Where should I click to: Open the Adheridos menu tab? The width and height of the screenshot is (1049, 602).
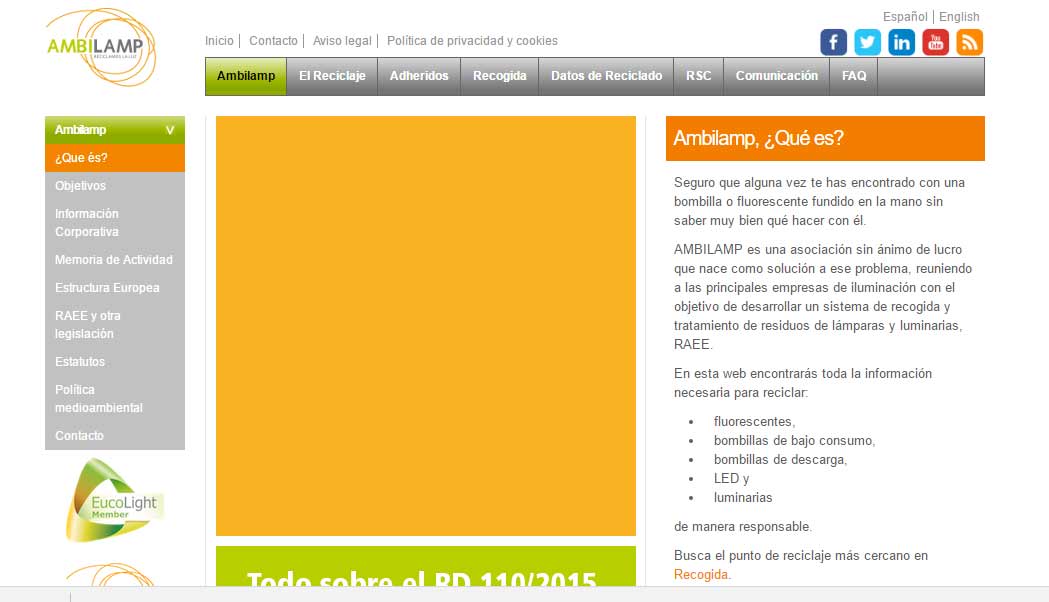[419, 76]
